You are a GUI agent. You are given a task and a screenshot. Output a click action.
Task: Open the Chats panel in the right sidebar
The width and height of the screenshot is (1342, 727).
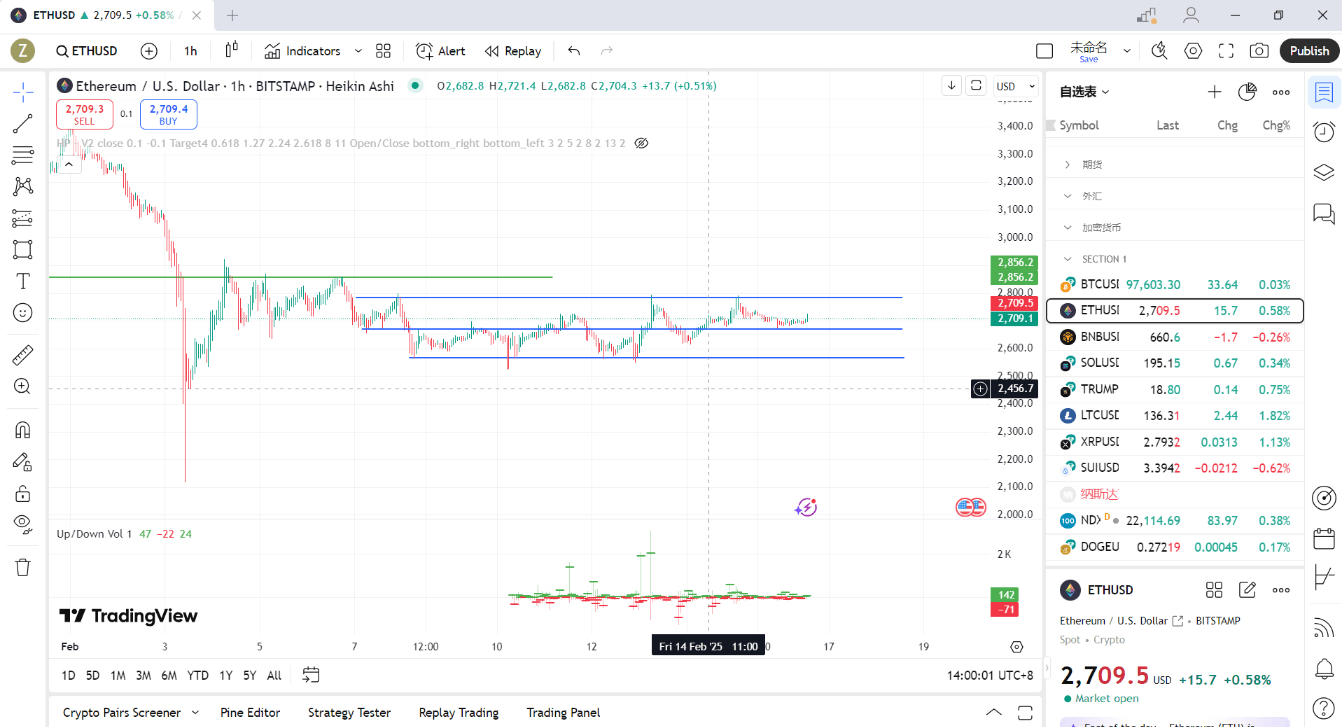(x=1324, y=212)
